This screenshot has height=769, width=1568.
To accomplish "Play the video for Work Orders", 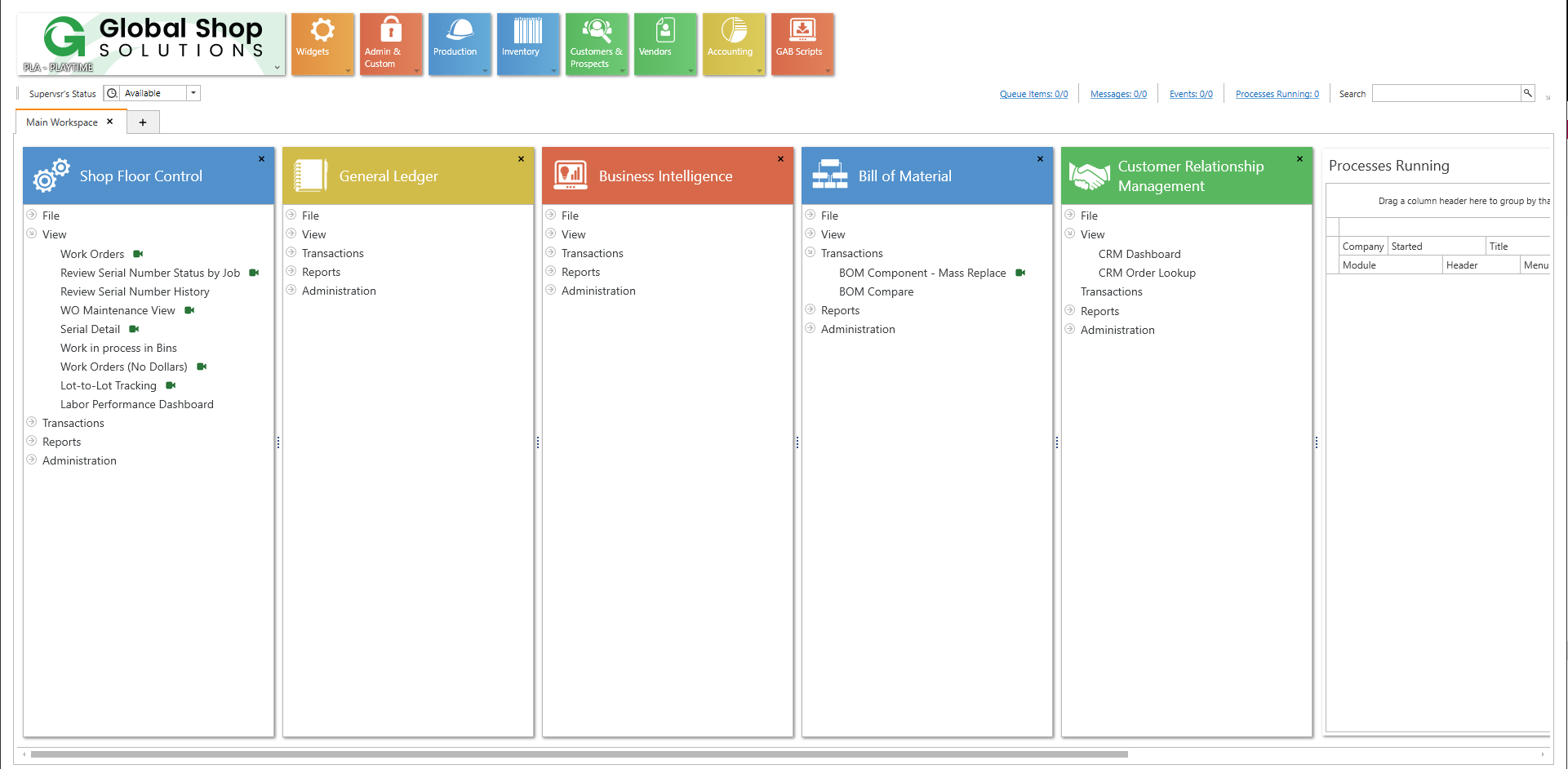I will coord(138,254).
